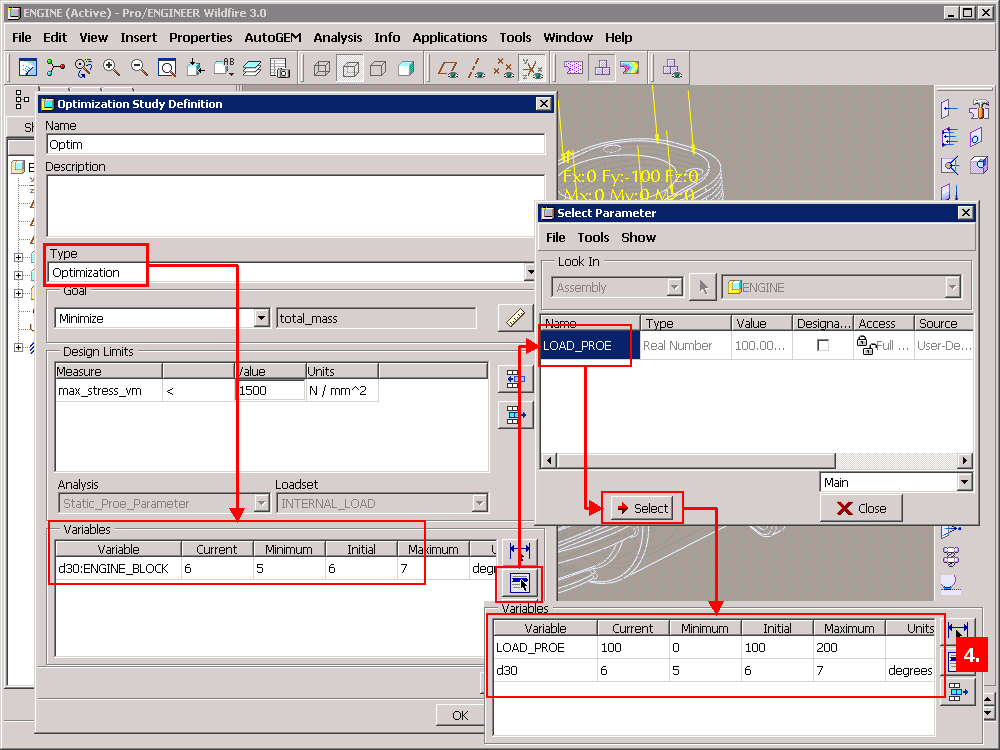Open the Analysis menu
Screen dimensions: 1000x750
click(x=337, y=38)
